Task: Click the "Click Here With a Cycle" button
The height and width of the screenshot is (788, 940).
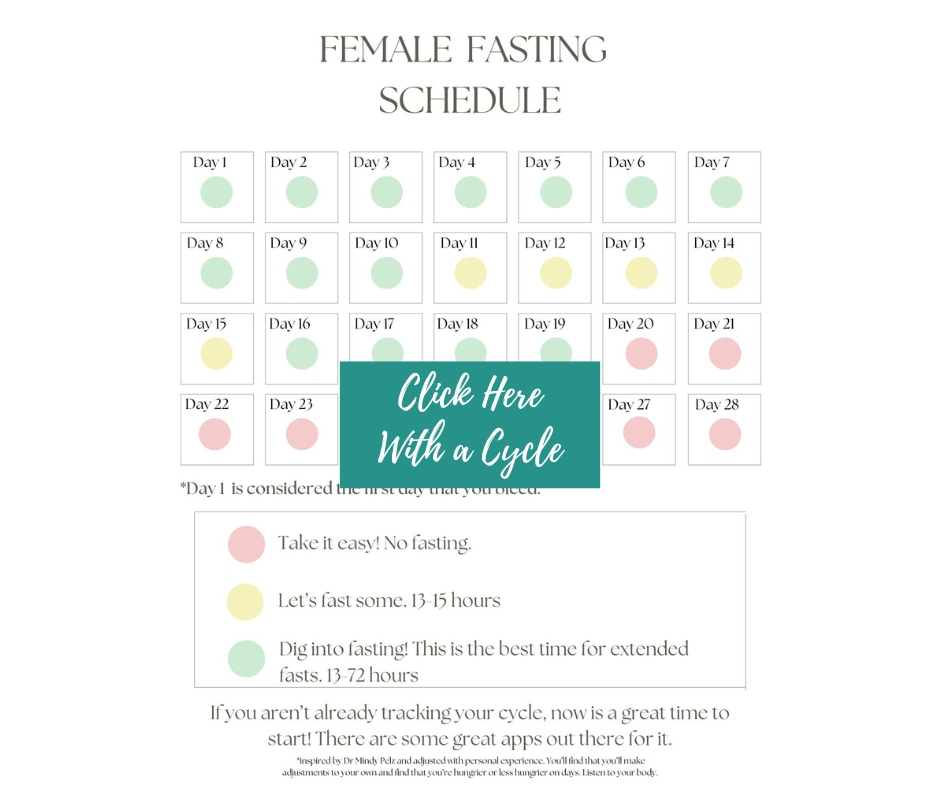Action: pos(470,425)
